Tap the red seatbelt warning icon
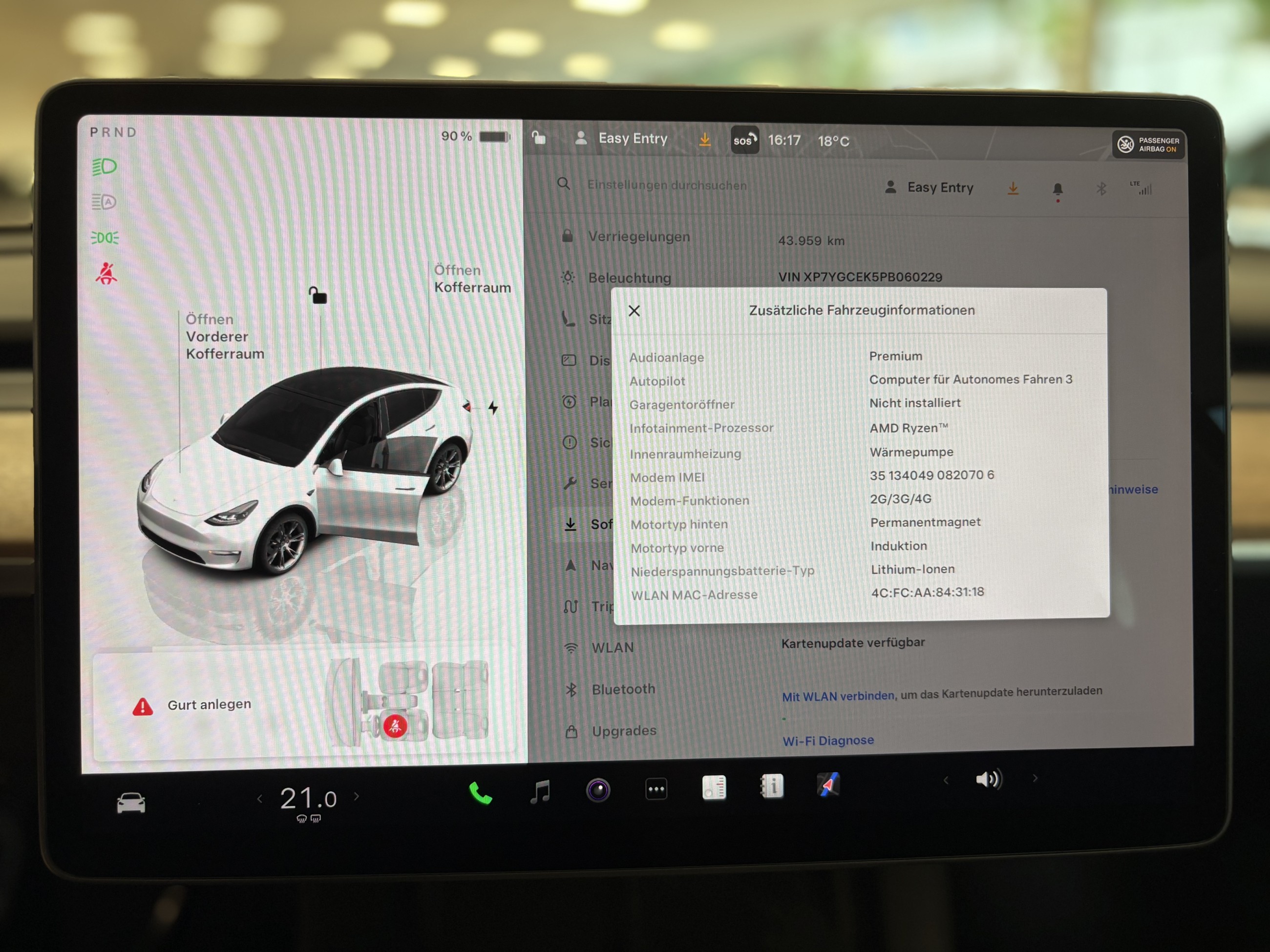This screenshot has width=1270, height=952. [106, 274]
